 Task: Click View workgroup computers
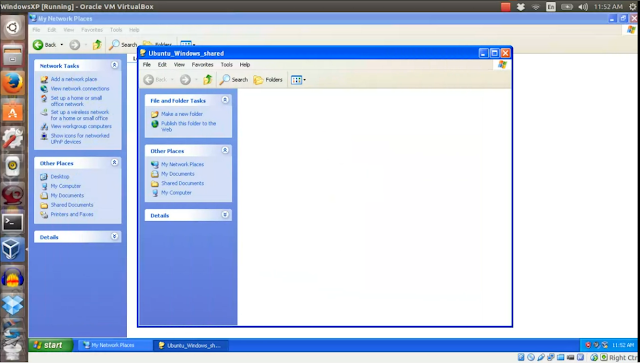[81, 126]
